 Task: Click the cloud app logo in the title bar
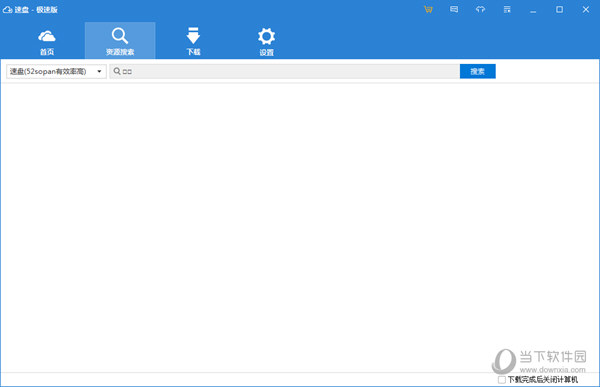(x=7, y=10)
